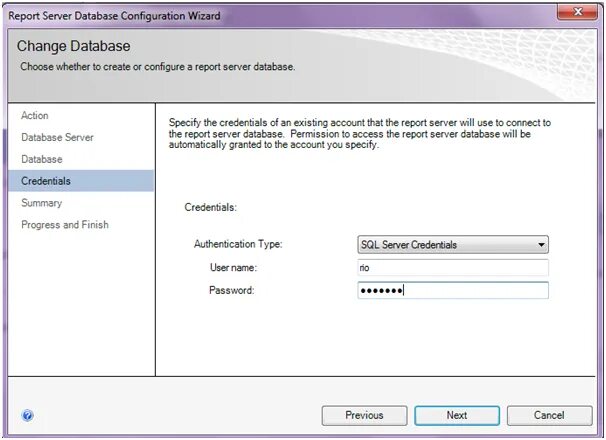This screenshot has height=440, width=606.
Task: Click the 'User name:' label
Action: [233, 268]
